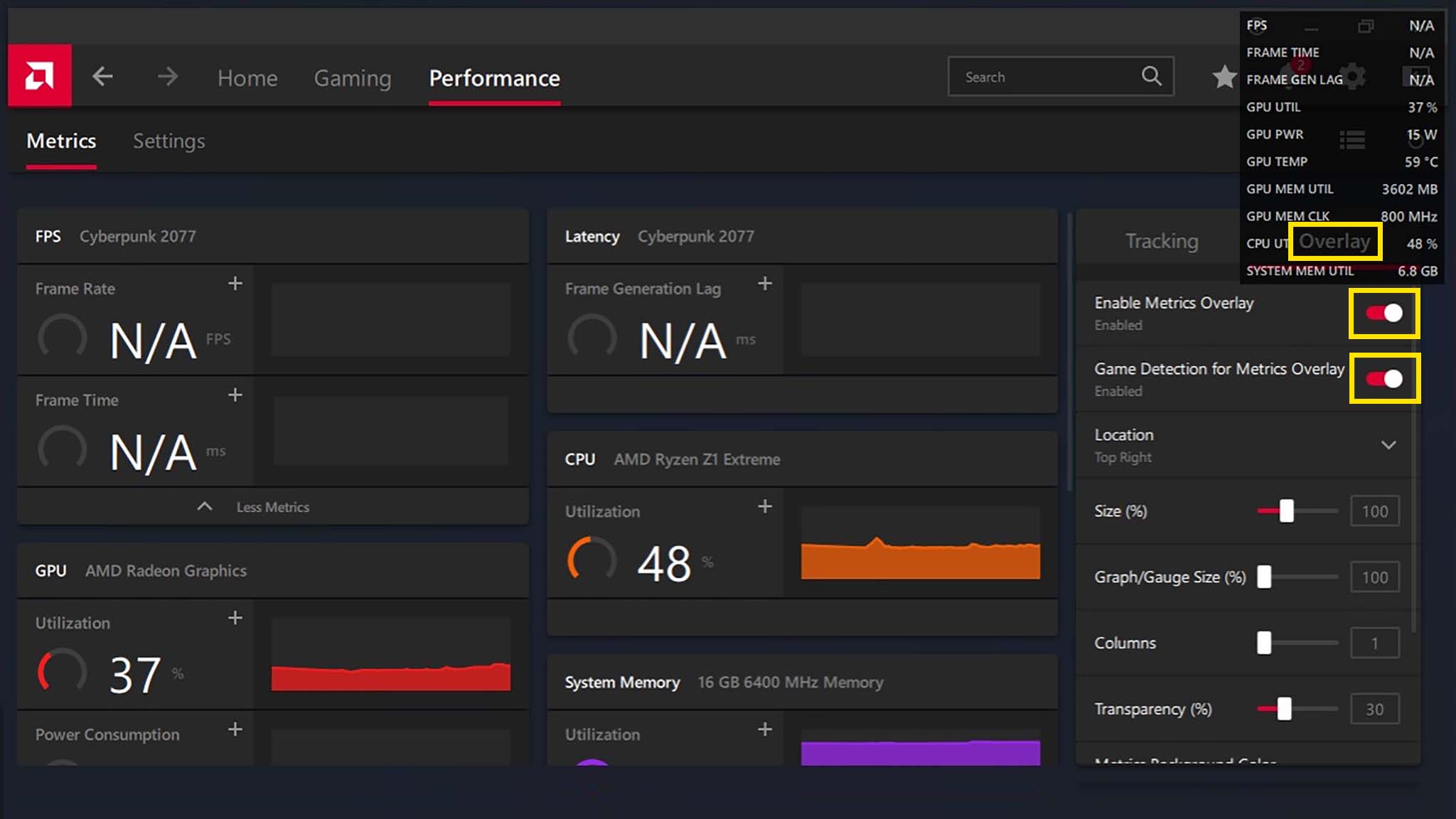The image size is (1456, 819).
Task: Toggle Enable Metrics Overlay switch off
Action: click(x=1383, y=313)
